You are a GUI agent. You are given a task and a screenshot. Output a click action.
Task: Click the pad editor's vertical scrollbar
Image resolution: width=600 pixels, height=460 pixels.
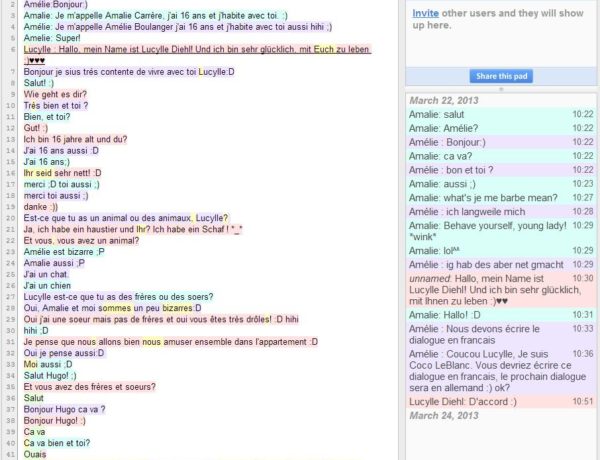399,230
